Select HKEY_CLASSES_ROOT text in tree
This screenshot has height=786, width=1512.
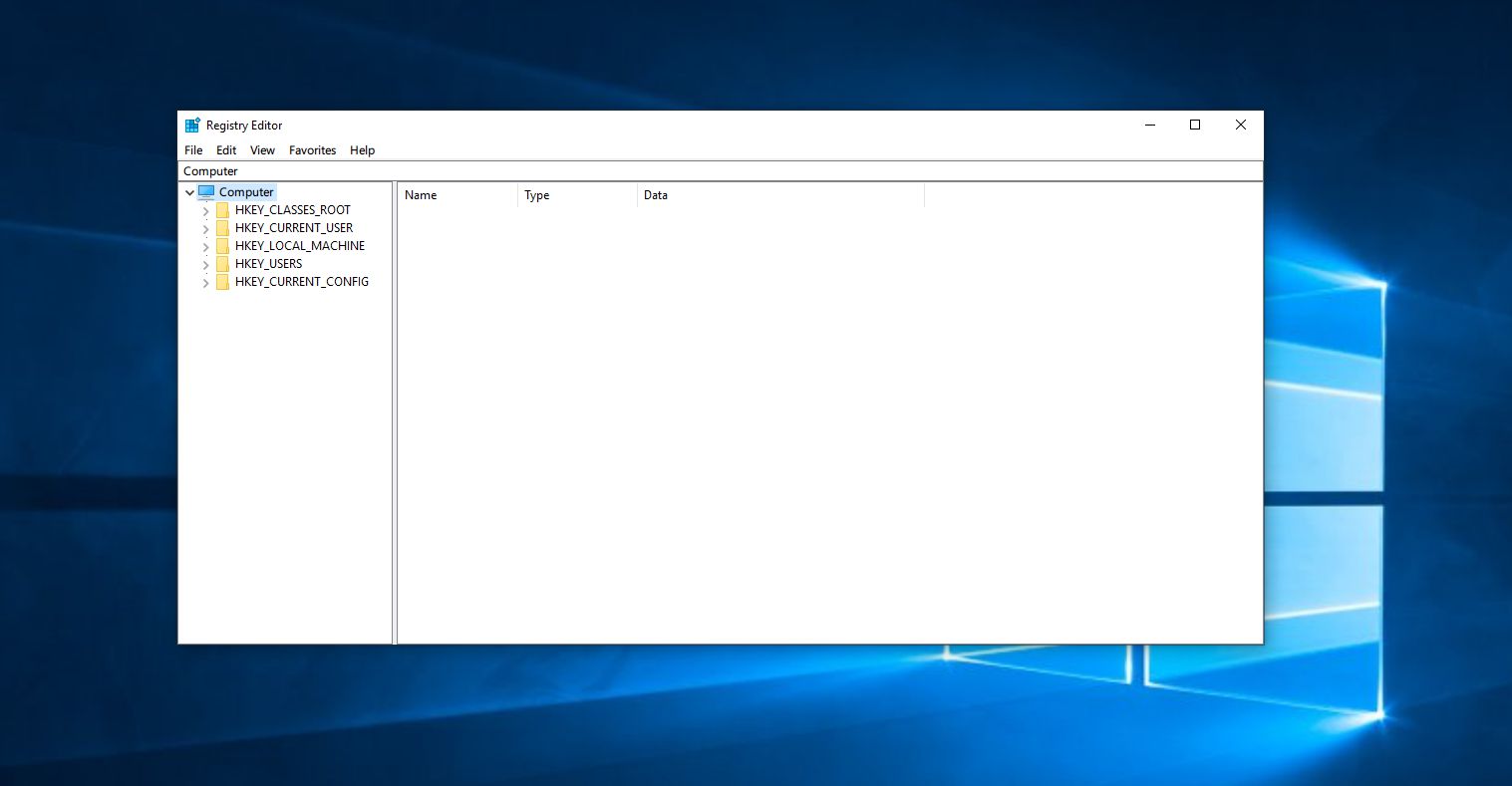(x=293, y=210)
